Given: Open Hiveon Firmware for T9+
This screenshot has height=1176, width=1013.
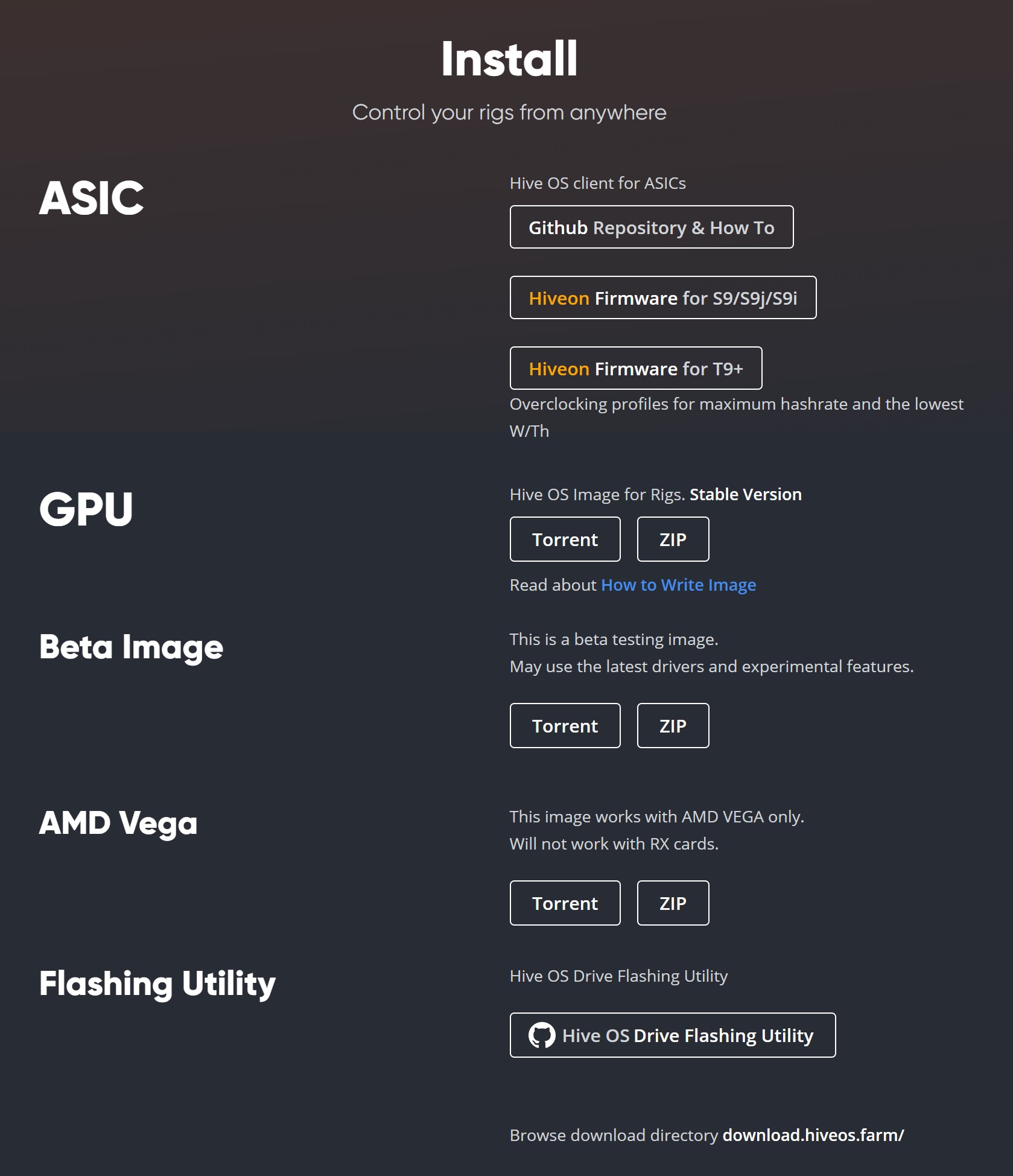Looking at the screenshot, I should tap(636, 368).
